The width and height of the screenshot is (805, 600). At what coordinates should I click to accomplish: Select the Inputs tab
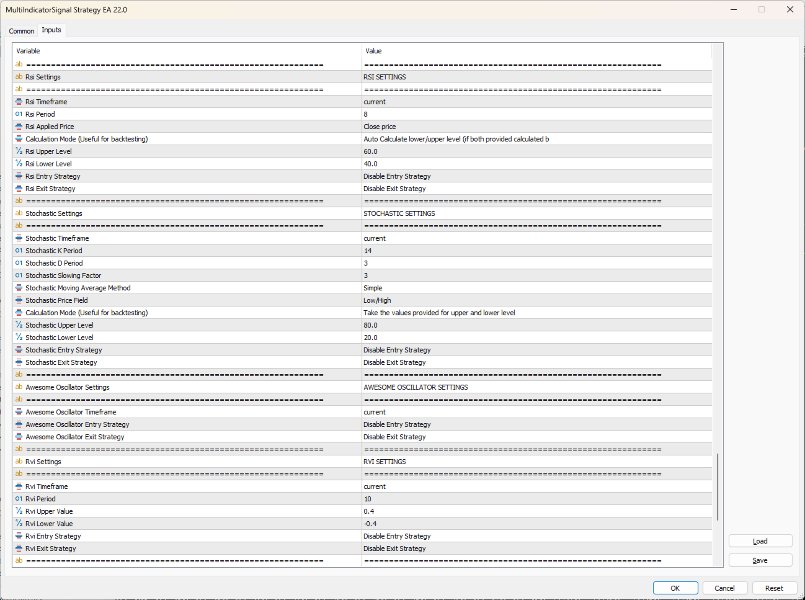tap(51, 30)
